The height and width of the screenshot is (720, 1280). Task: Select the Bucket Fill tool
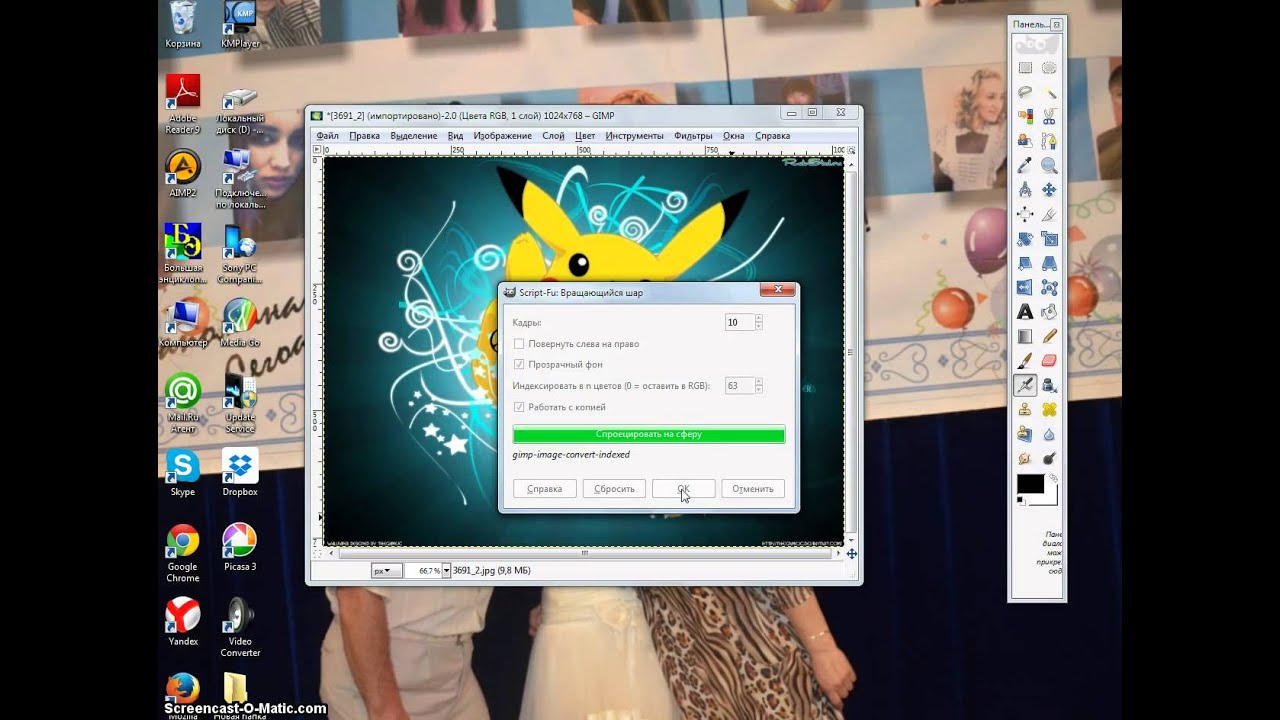click(x=1049, y=312)
